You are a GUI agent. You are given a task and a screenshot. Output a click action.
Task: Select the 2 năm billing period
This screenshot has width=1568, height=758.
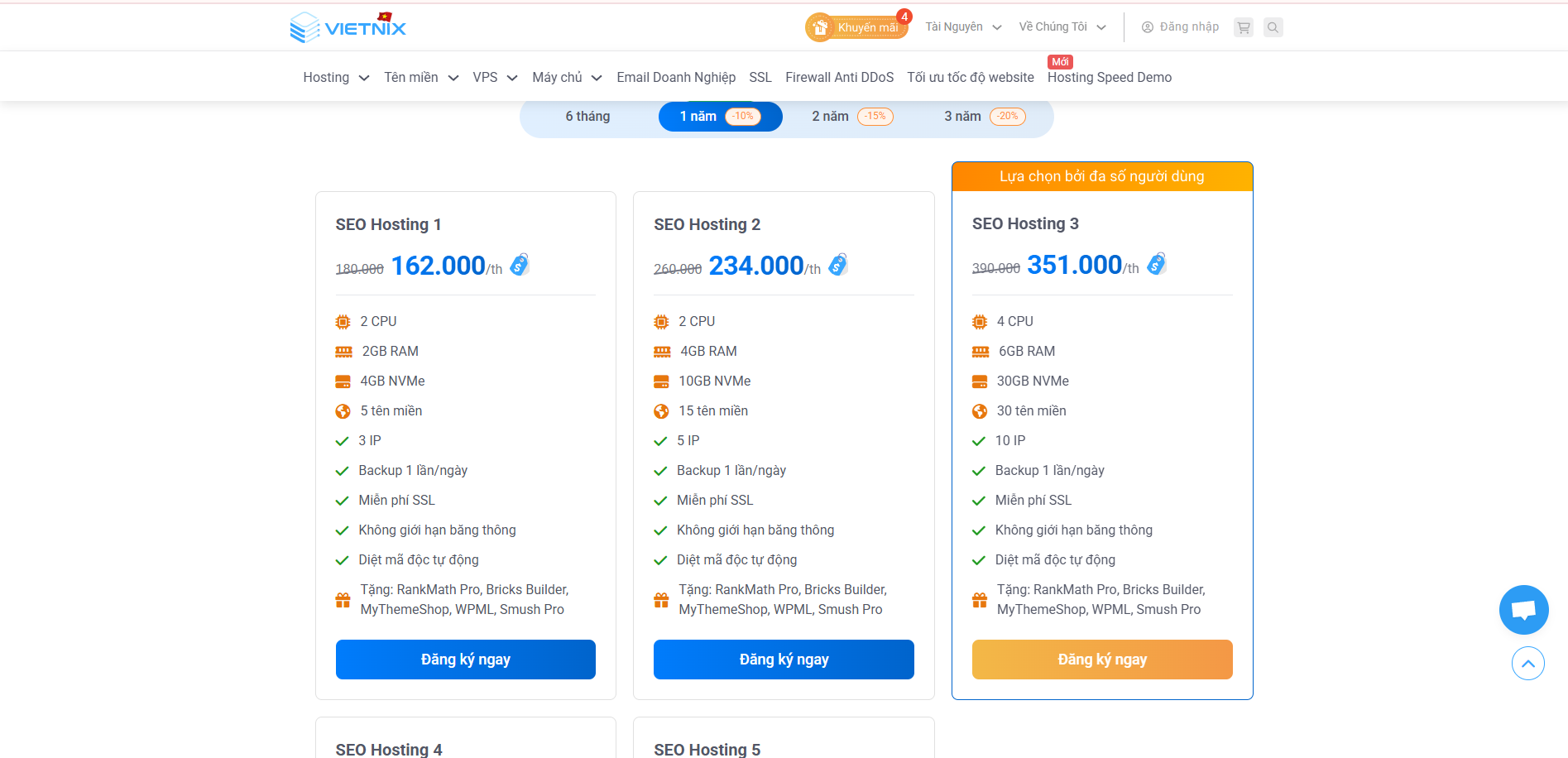click(x=851, y=117)
